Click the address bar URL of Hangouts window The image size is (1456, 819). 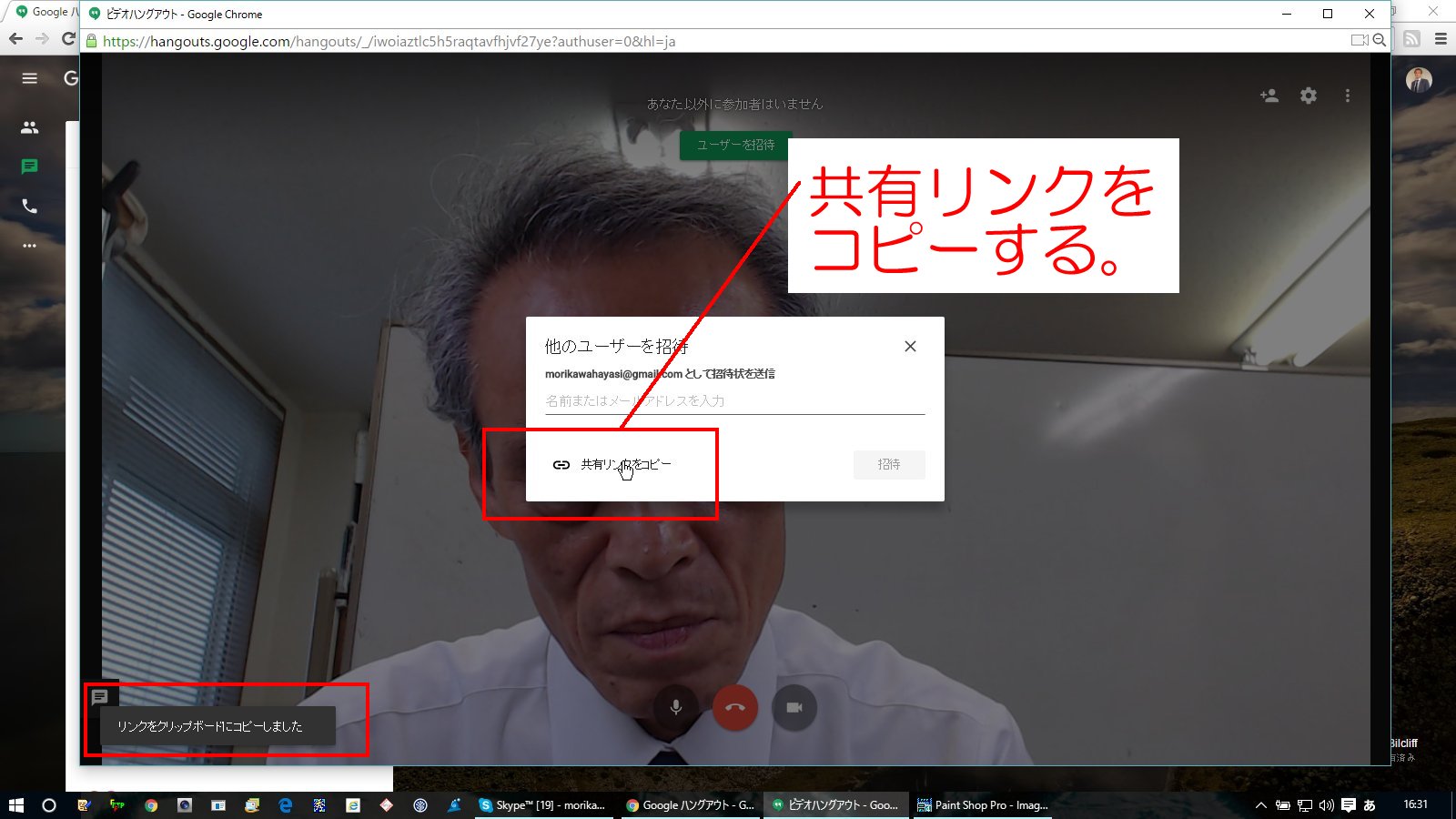tap(389, 41)
